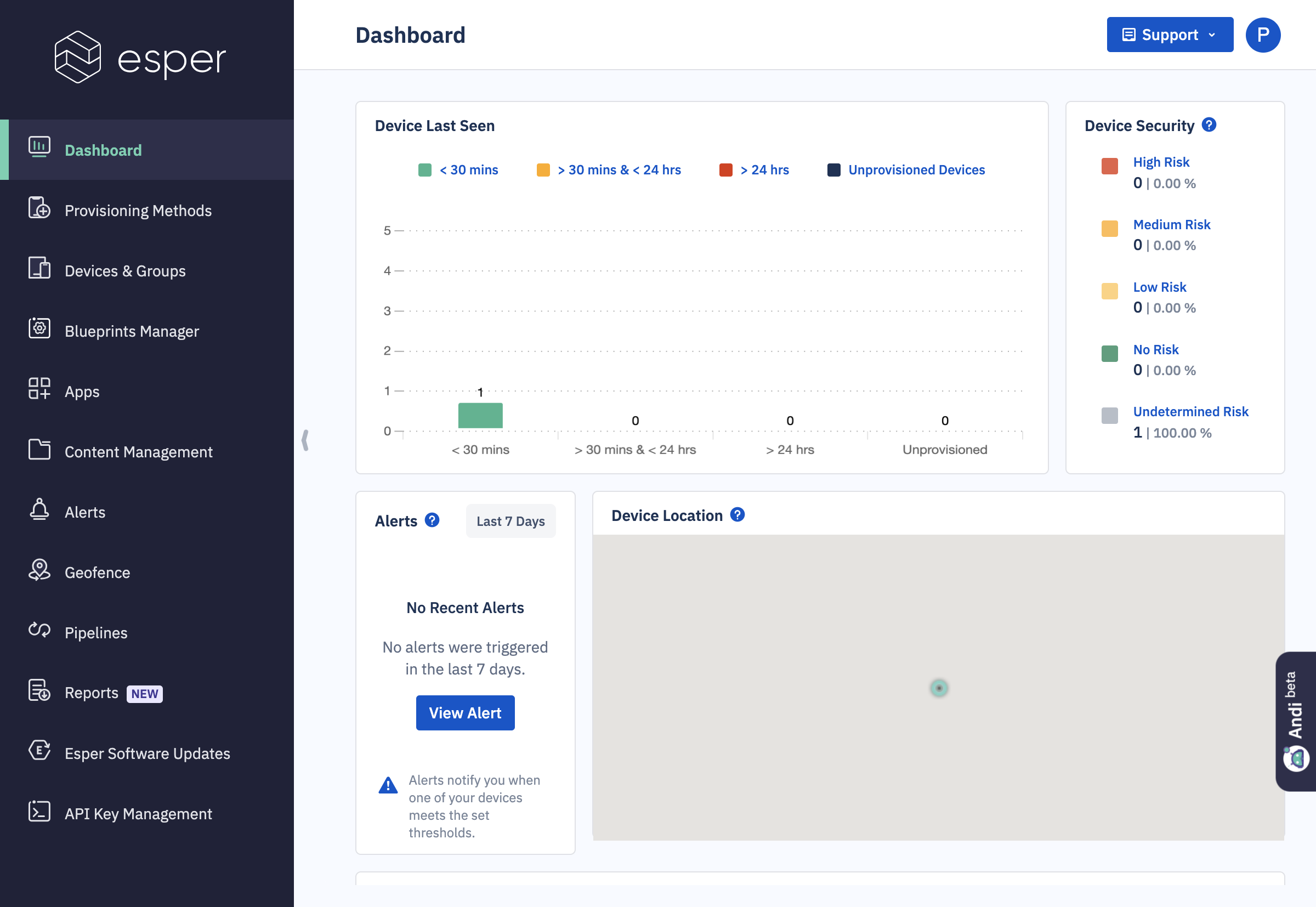Open the Last 7 Days range selector
The width and height of the screenshot is (1316, 907).
pyautogui.click(x=510, y=521)
